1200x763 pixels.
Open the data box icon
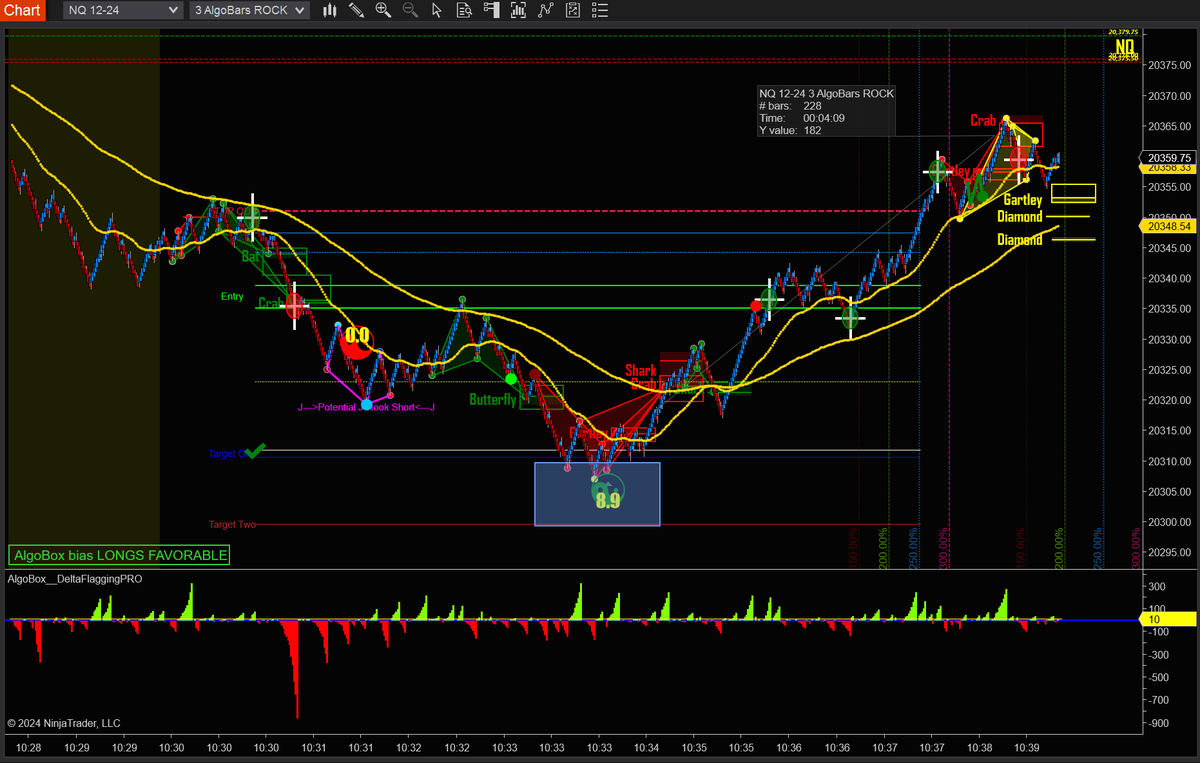tap(463, 10)
